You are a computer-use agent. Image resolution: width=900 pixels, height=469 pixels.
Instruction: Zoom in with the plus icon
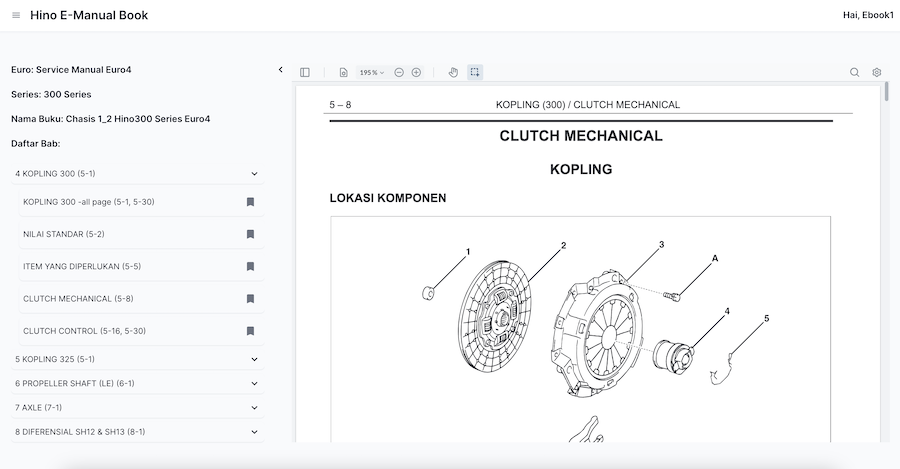[416, 72]
